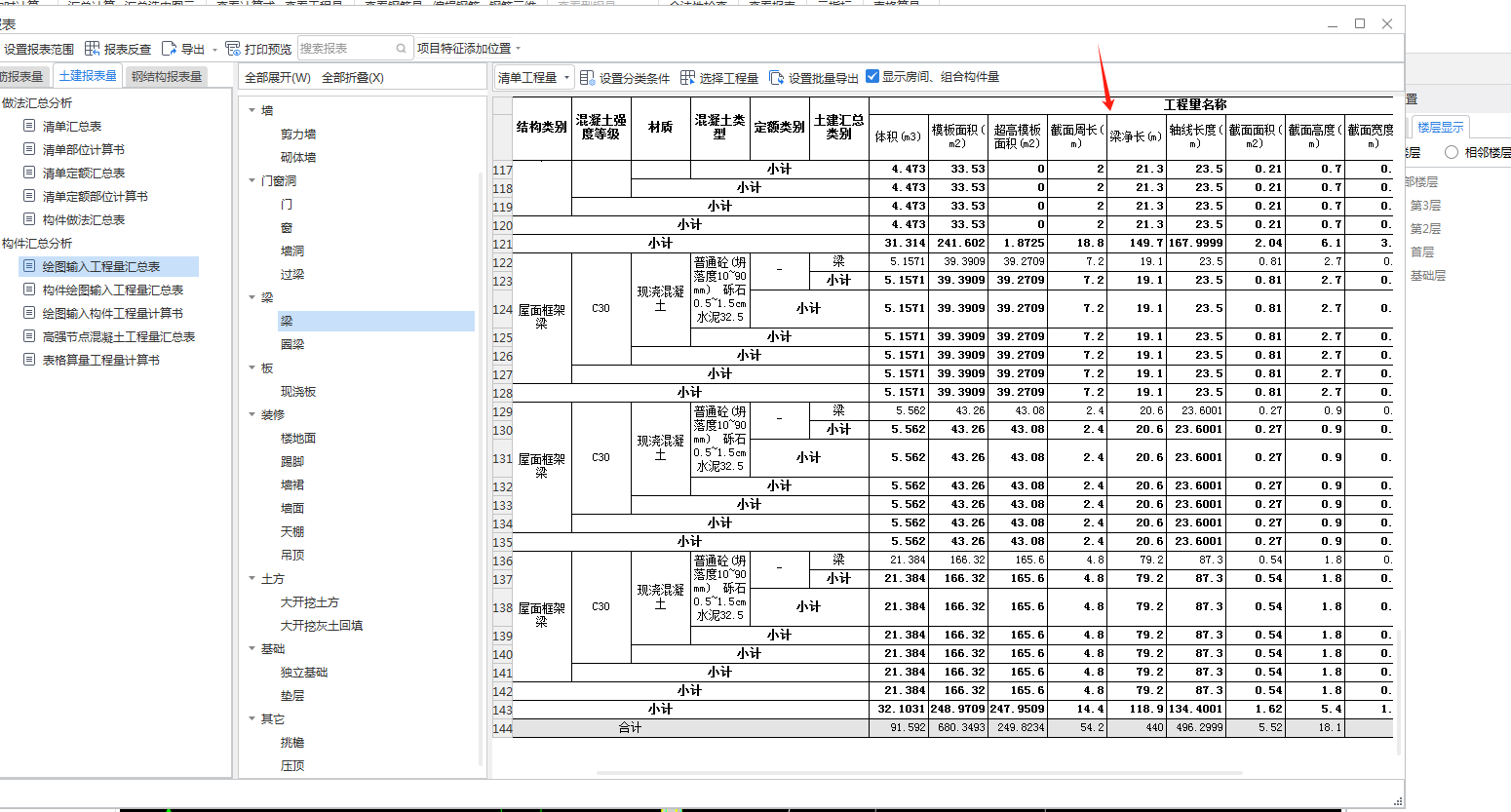Select 过梁 in the component tree
Viewport: 1511px width, 812px height.
coord(292,275)
